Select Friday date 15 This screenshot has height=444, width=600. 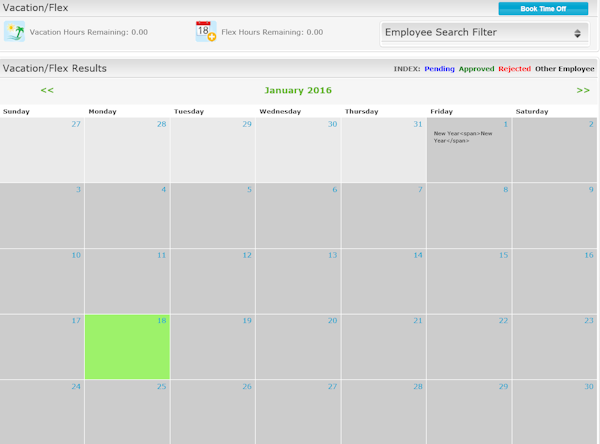point(469,281)
